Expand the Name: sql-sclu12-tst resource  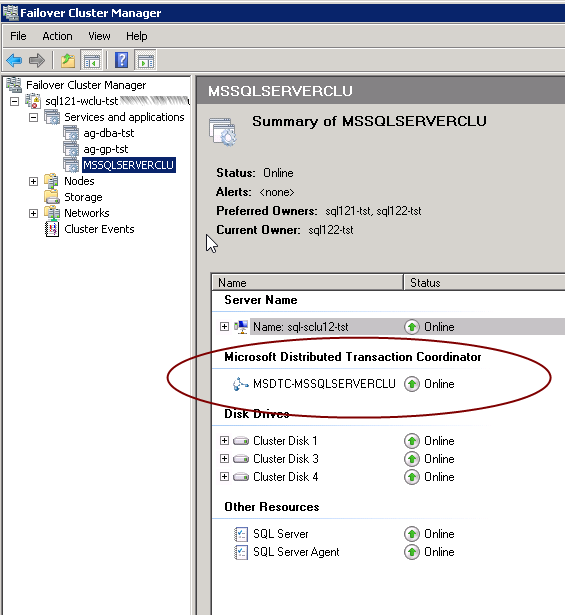click(224, 327)
